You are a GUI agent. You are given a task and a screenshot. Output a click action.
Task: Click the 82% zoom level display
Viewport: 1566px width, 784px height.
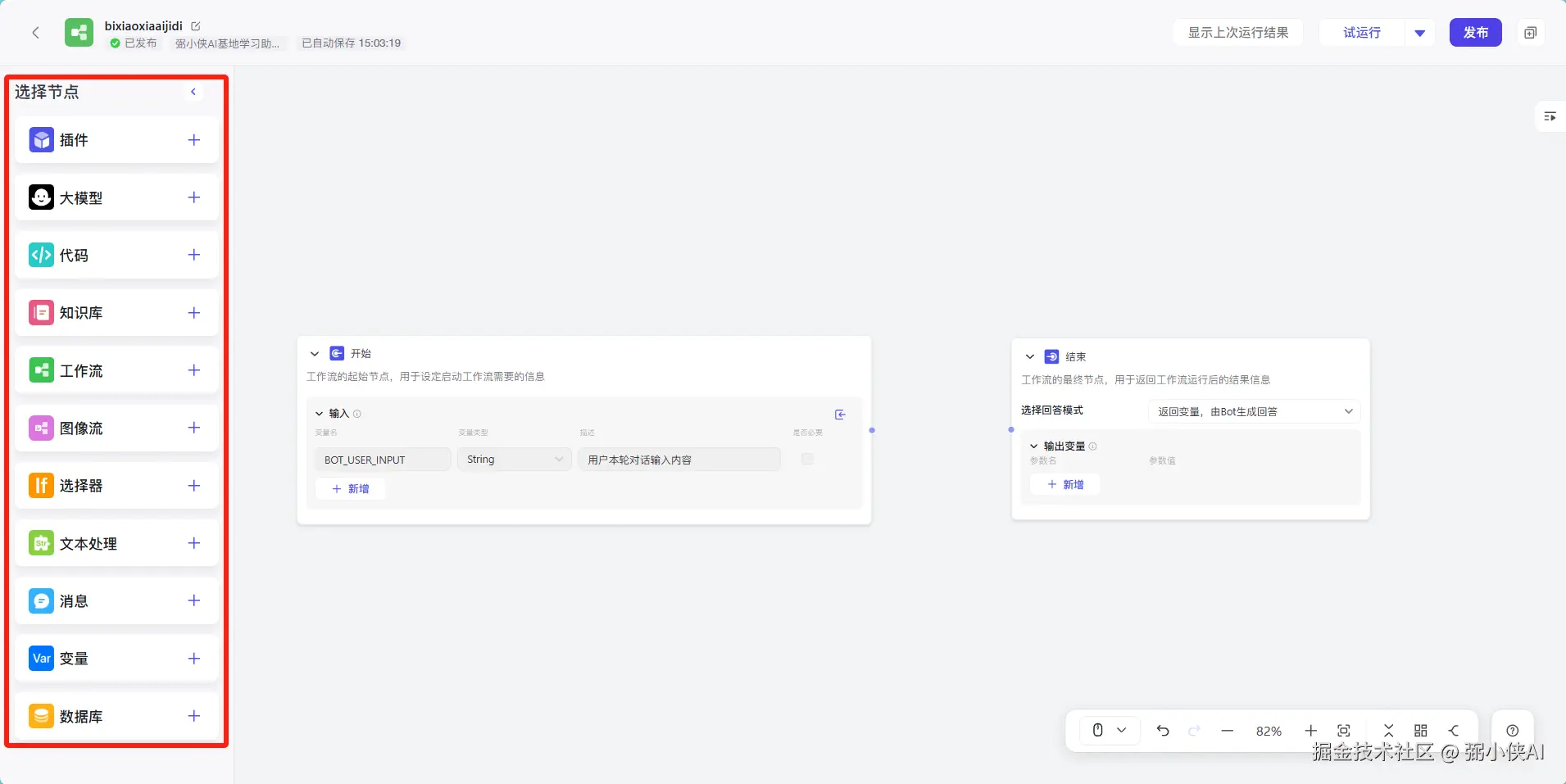[1269, 731]
